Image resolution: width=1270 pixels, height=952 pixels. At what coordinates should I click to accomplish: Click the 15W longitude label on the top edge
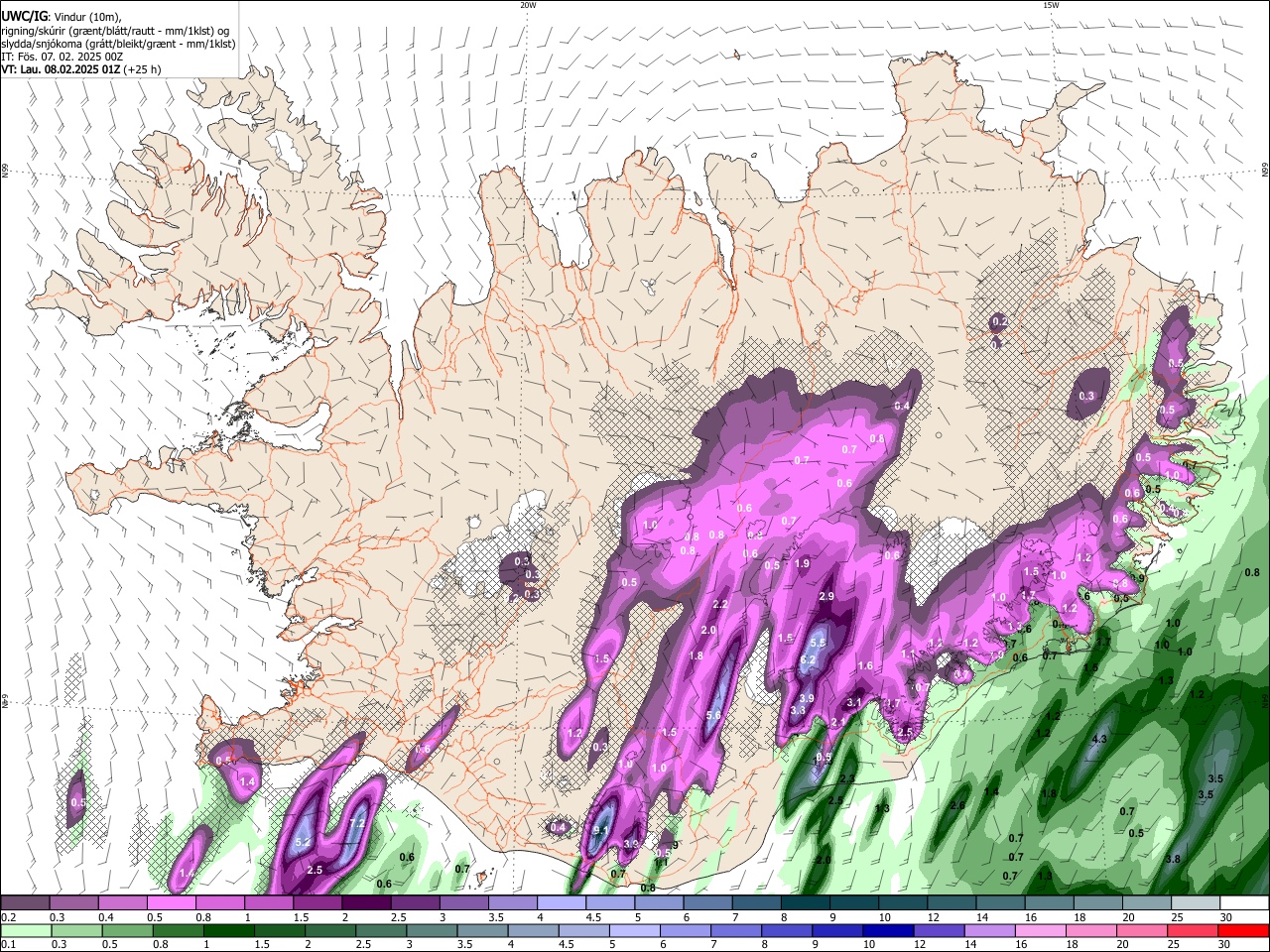point(1051,5)
